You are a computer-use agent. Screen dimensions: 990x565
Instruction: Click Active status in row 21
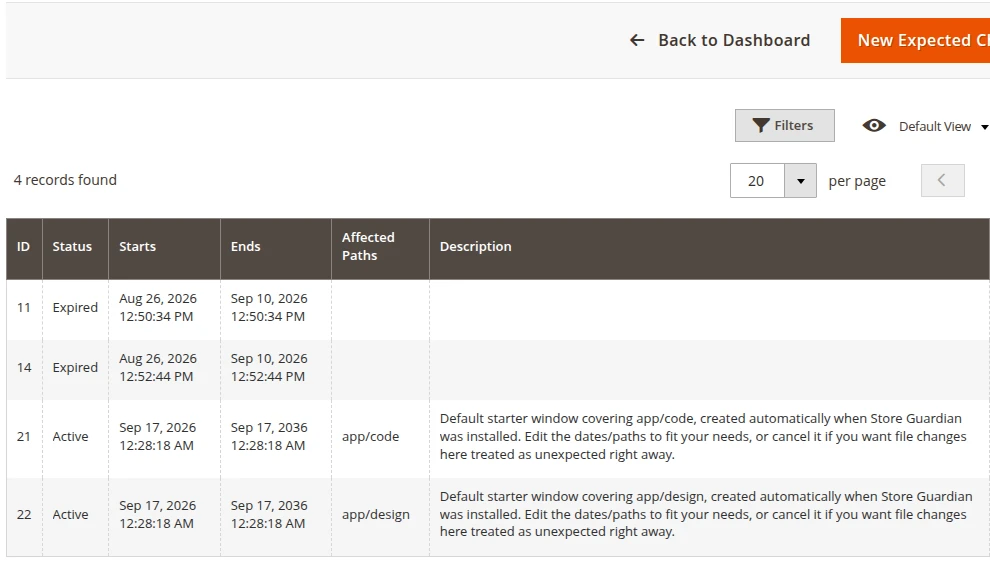tap(70, 436)
